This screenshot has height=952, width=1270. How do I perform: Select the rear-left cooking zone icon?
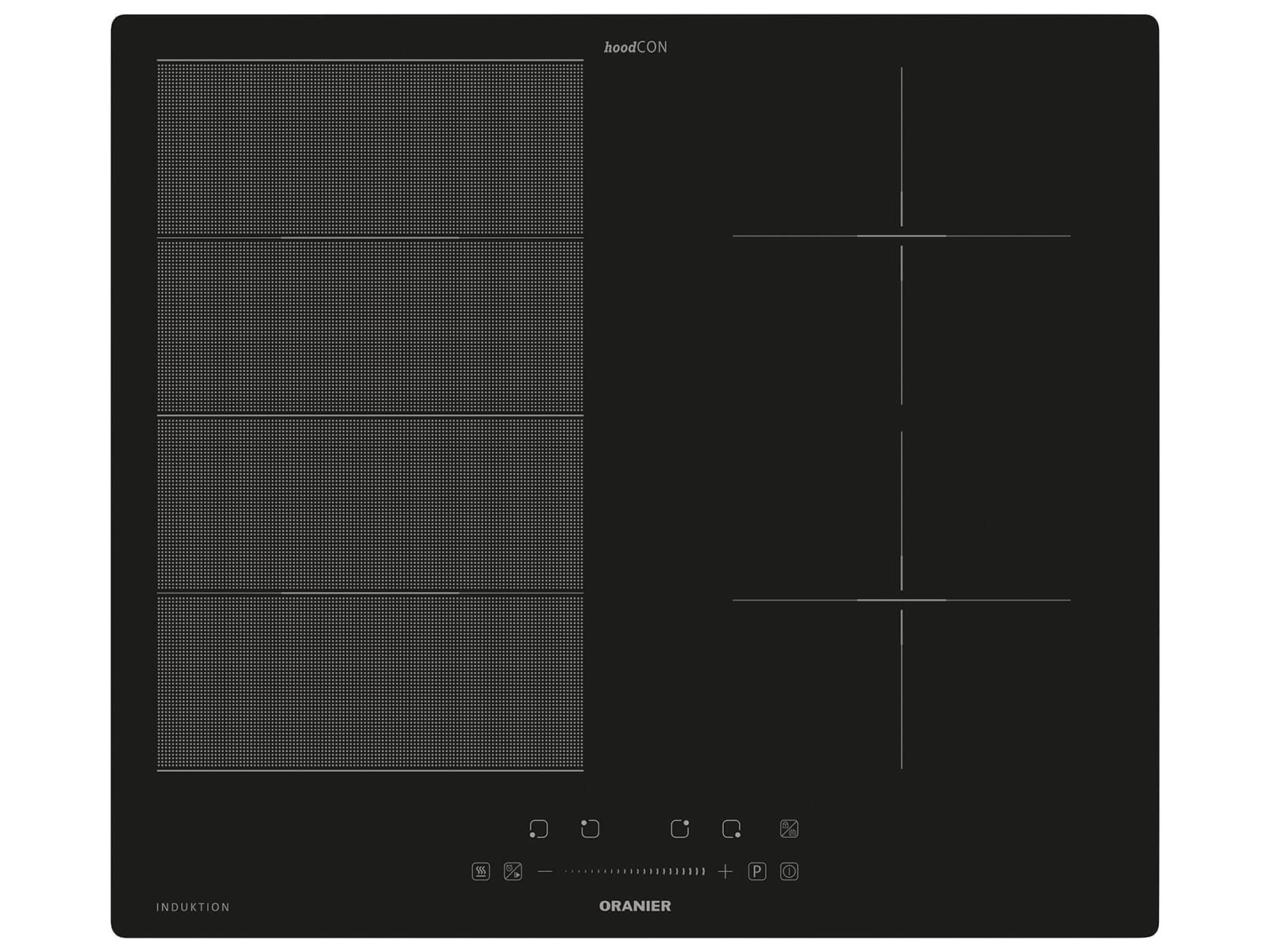click(x=590, y=829)
